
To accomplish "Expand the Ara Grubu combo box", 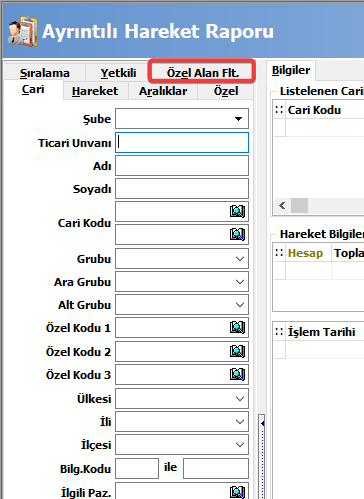I will (x=240, y=282).
